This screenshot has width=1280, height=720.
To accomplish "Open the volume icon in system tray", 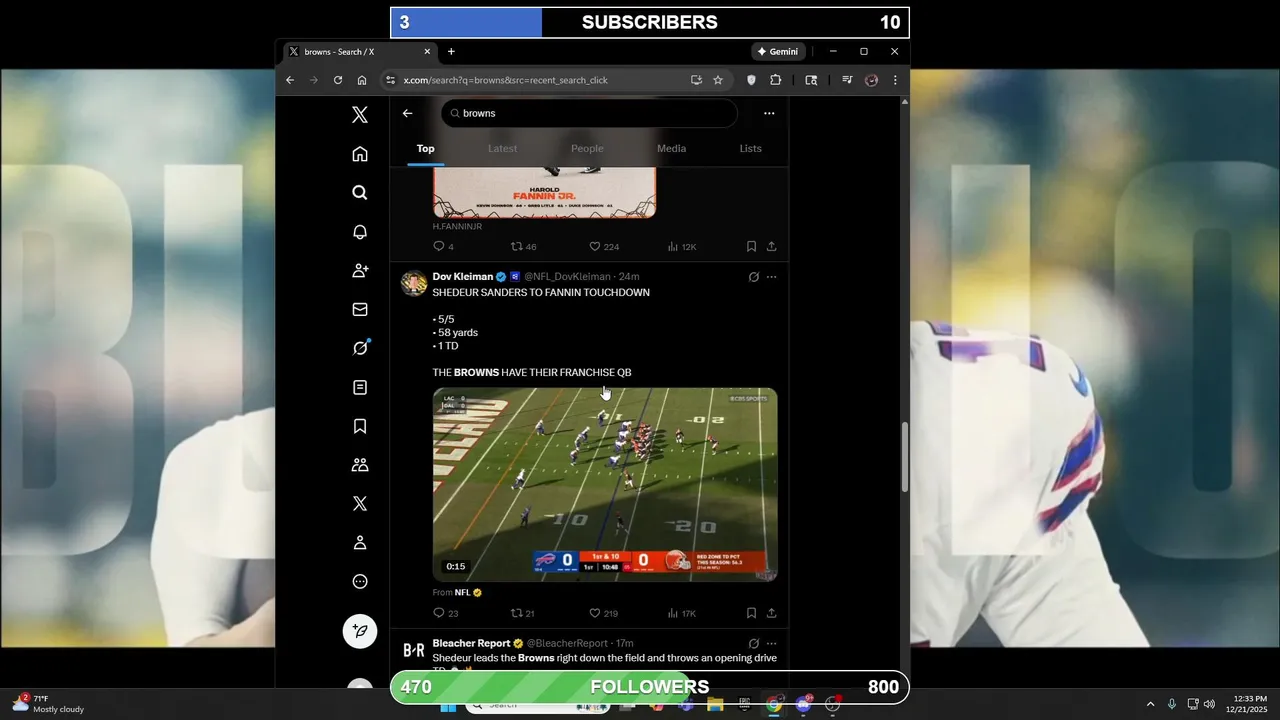I will coord(1209,704).
